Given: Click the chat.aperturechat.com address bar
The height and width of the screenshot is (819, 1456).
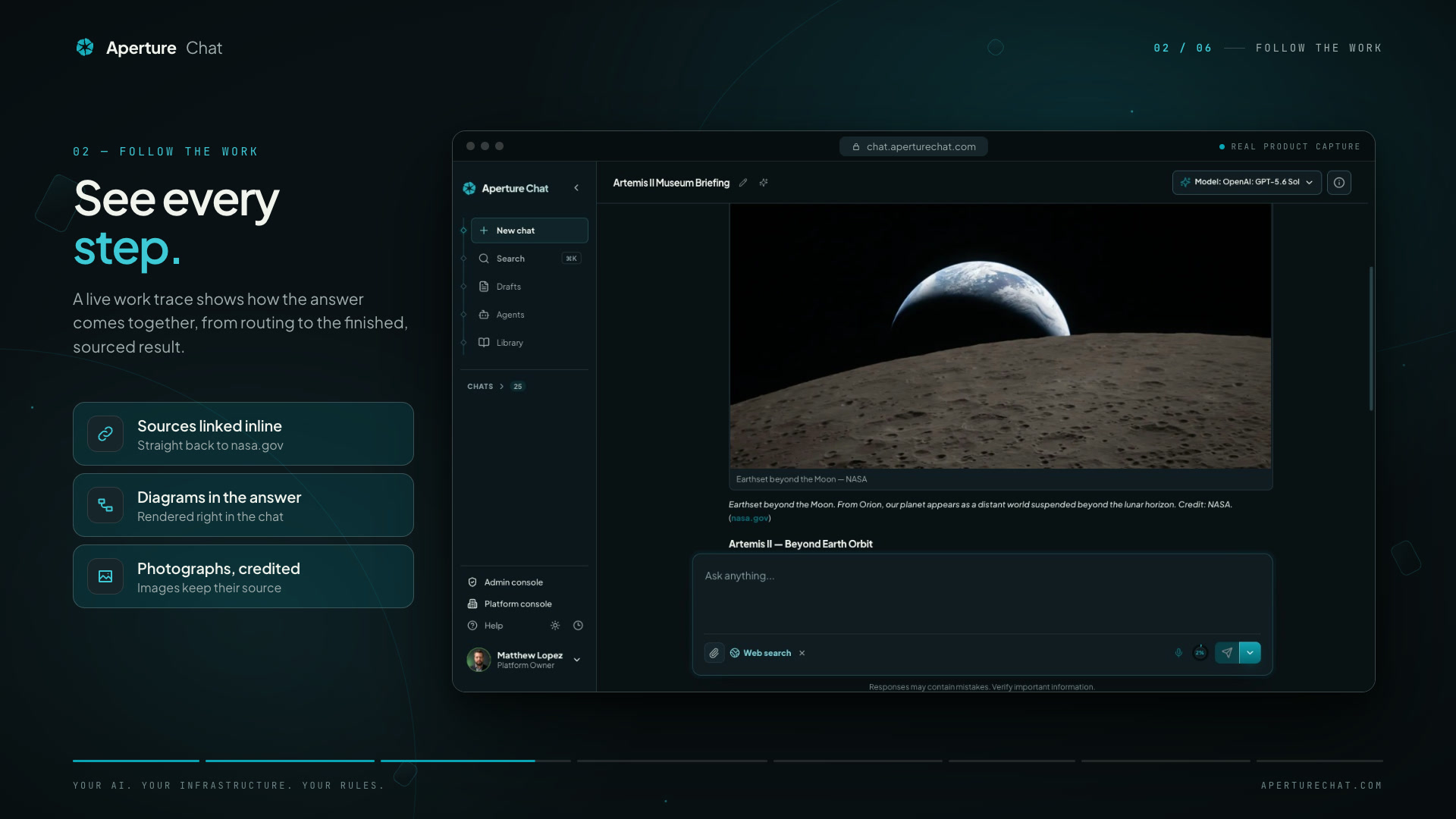Looking at the screenshot, I should point(913,146).
